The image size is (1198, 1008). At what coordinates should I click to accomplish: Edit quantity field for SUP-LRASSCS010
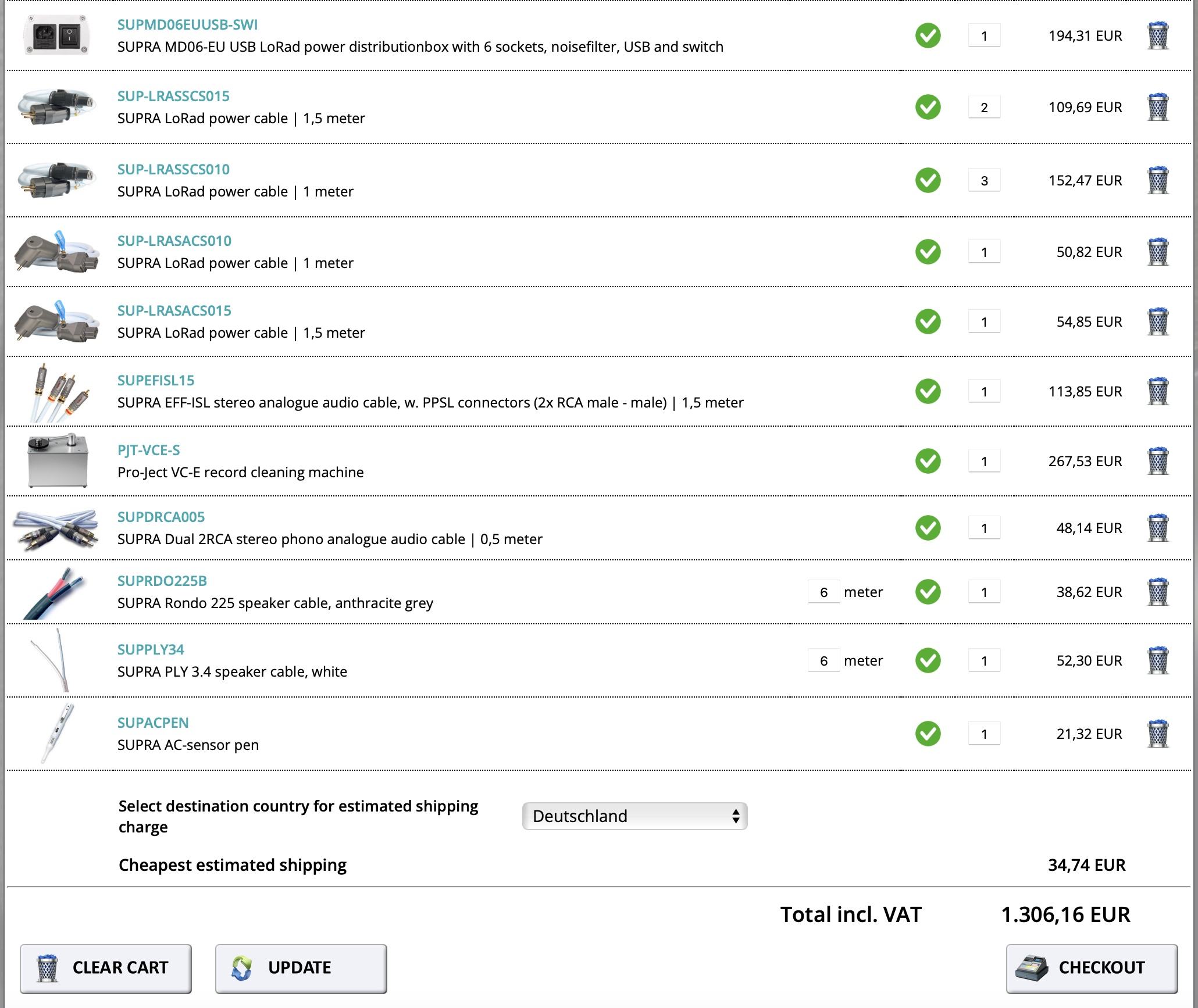click(x=984, y=180)
